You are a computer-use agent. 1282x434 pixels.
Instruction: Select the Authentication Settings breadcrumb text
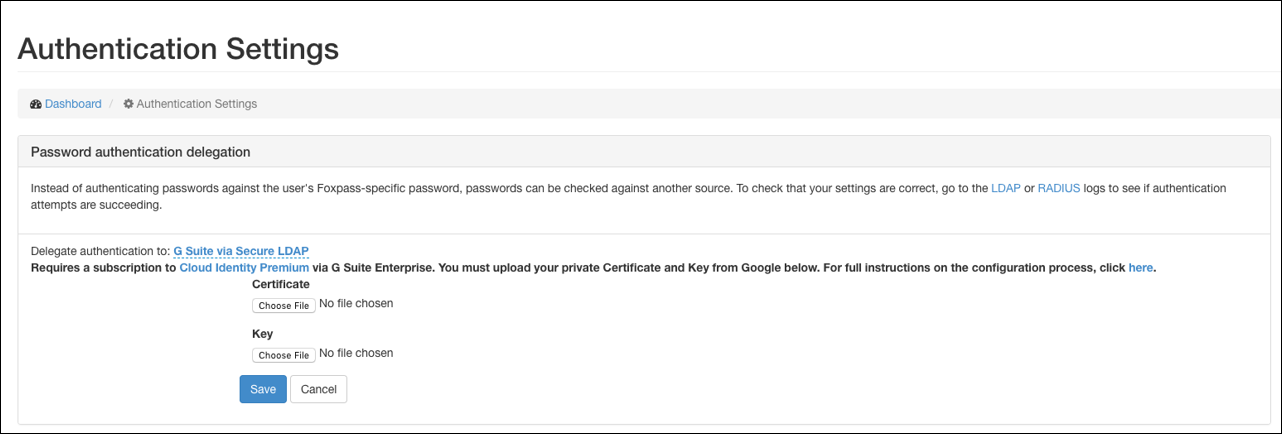tap(197, 104)
